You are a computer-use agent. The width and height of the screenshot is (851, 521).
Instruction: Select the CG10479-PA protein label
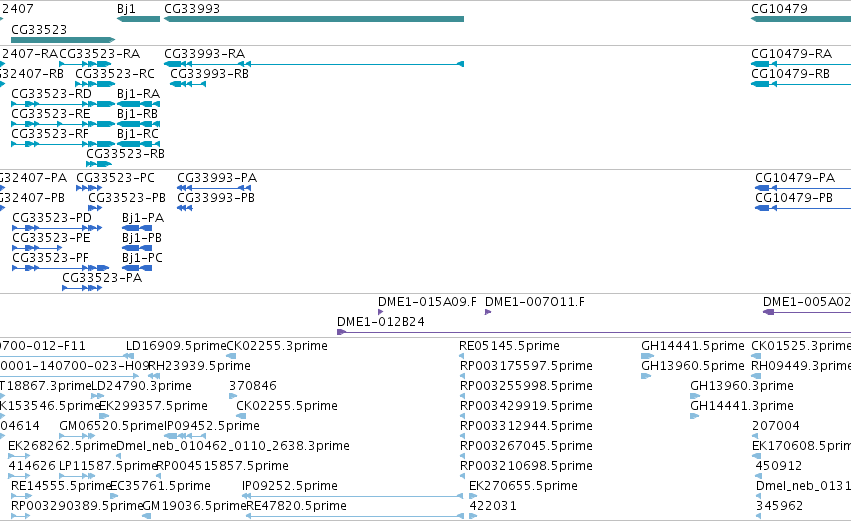(795, 178)
